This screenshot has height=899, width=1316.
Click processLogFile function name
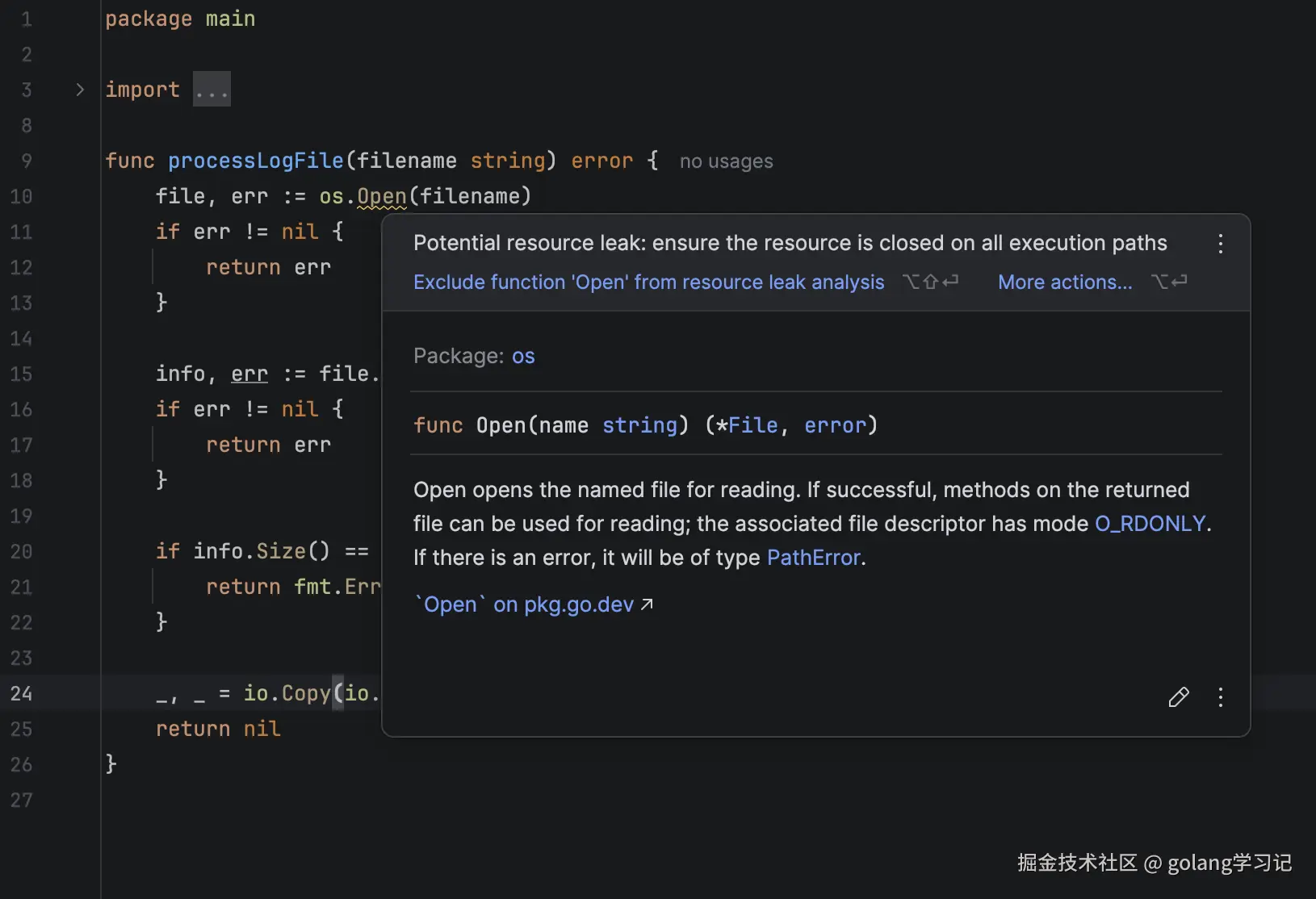pos(255,161)
